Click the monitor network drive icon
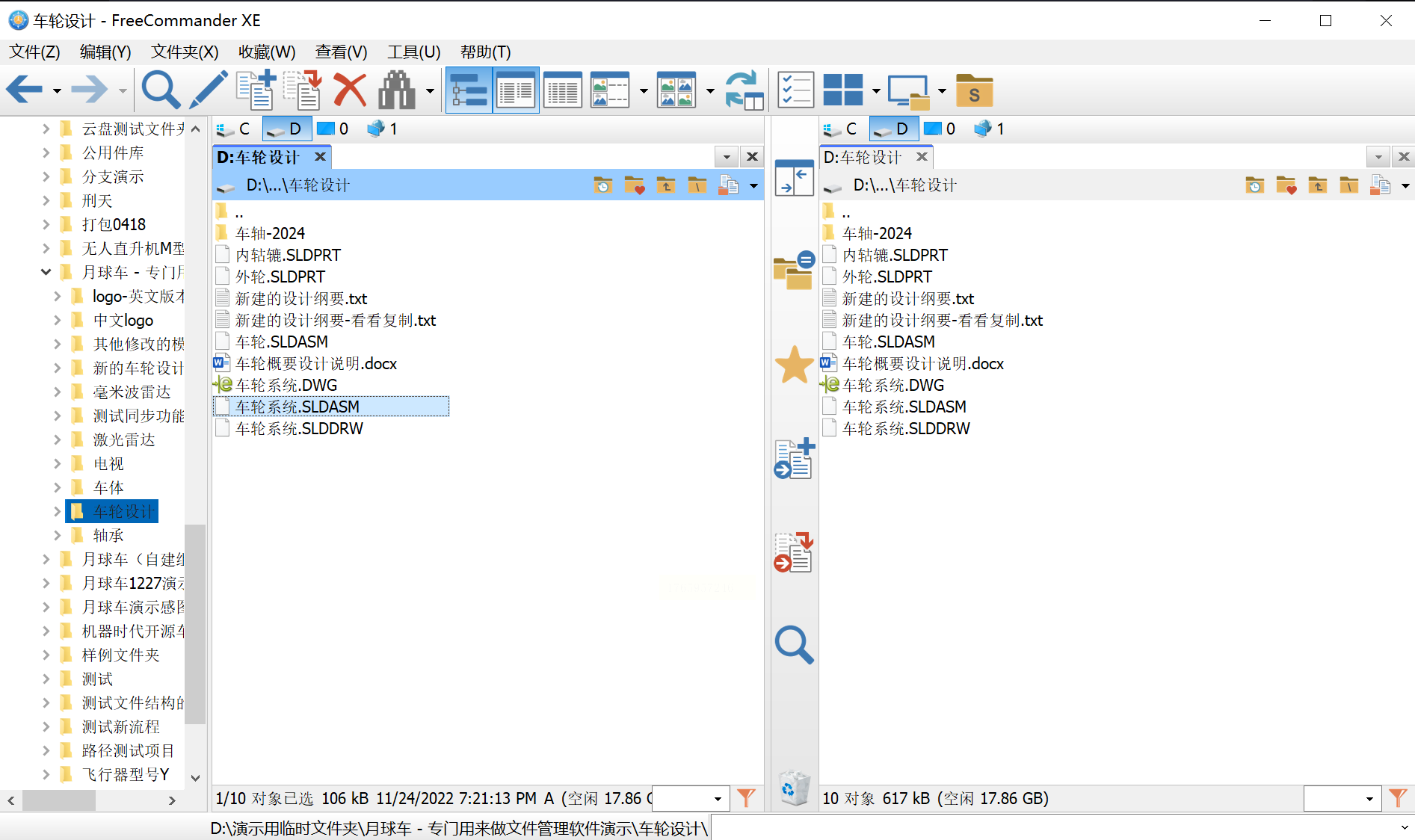Image resolution: width=1415 pixels, height=840 pixels. click(908, 91)
